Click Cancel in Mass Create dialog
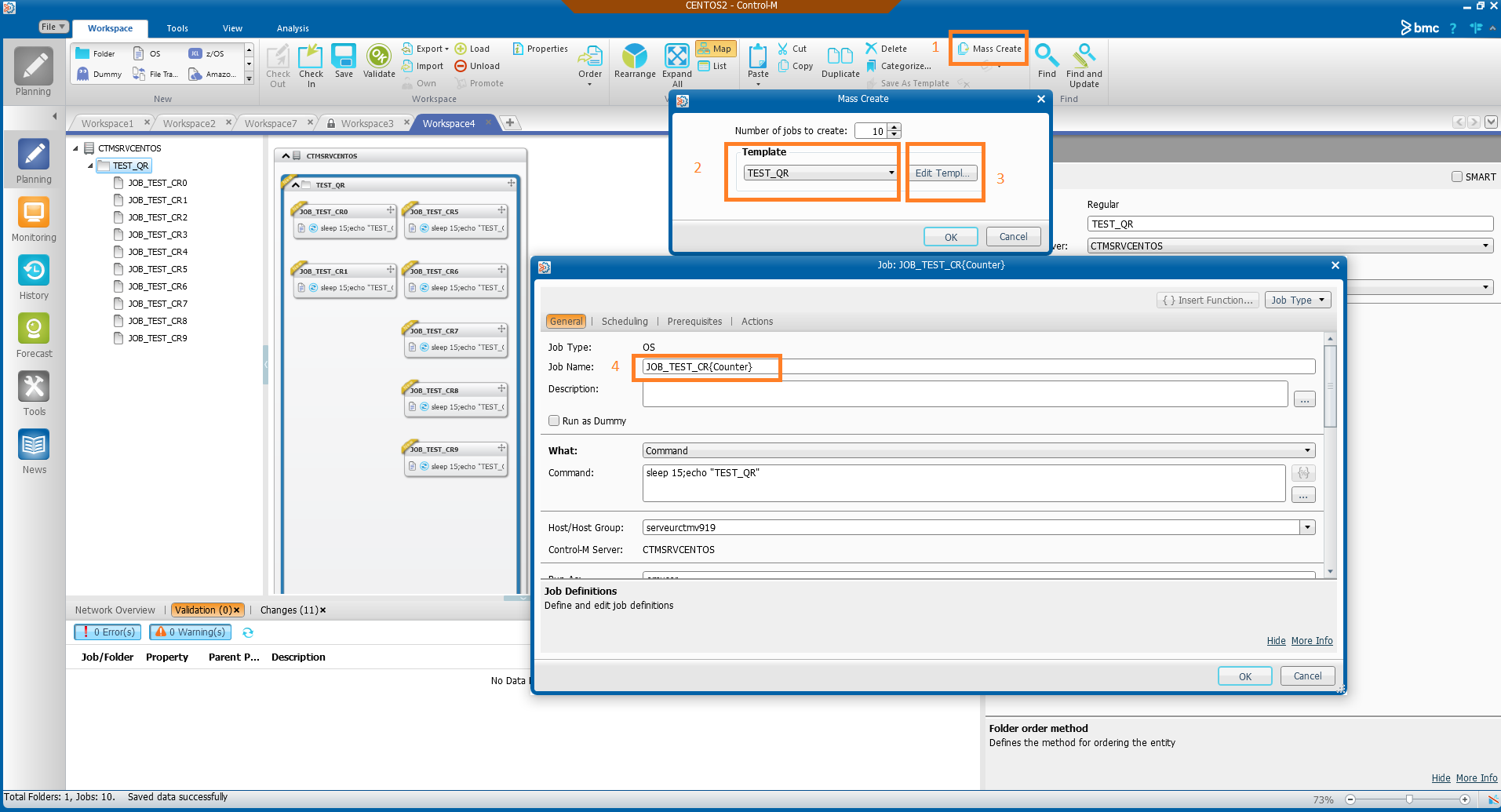Image resolution: width=1501 pixels, height=812 pixels. (1013, 236)
